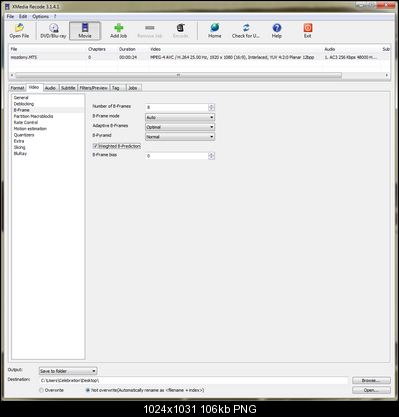399x417 pixels.
Task: Open the Home globe icon
Action: [x=215, y=31]
